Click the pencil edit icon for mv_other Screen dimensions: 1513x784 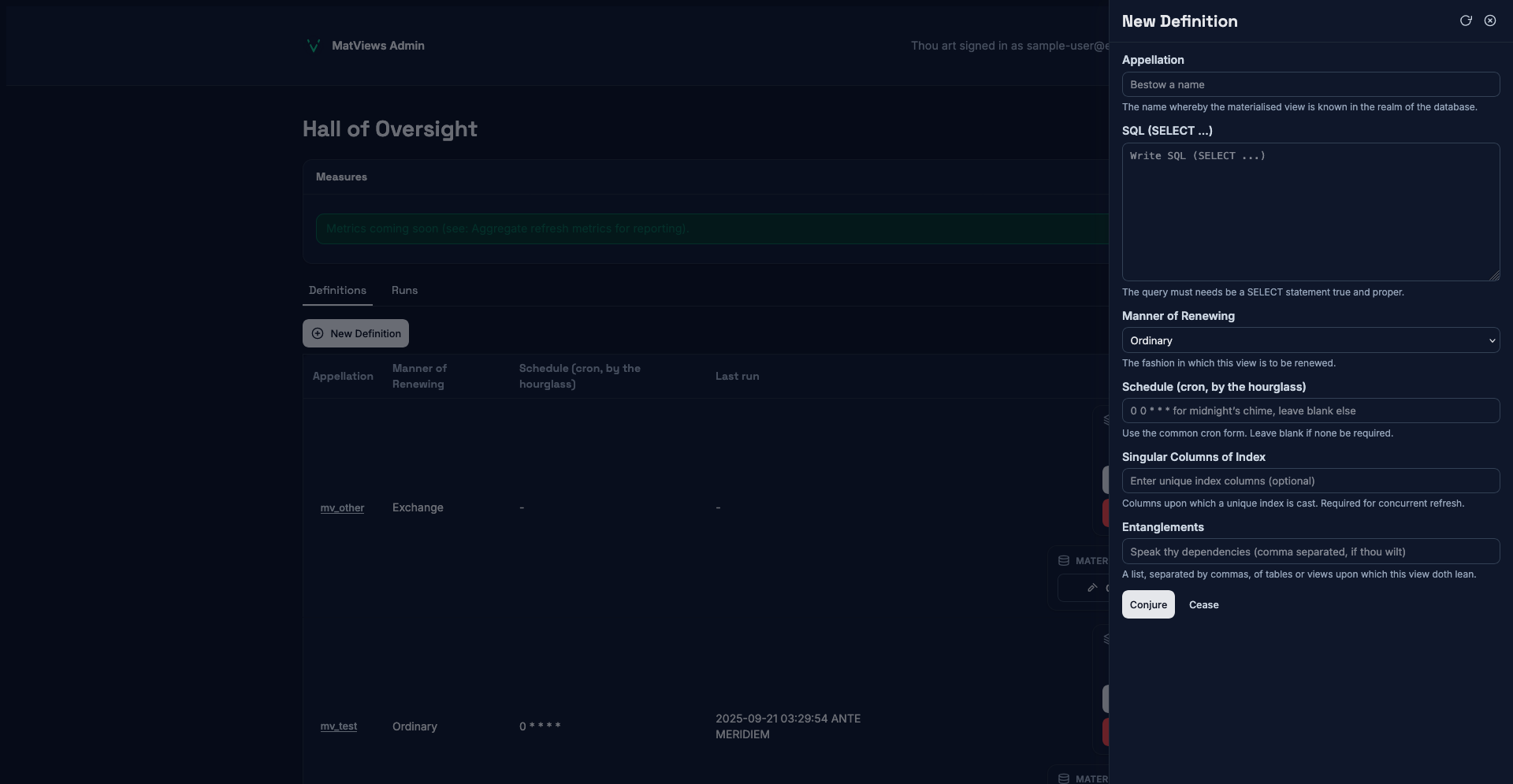click(x=1092, y=588)
